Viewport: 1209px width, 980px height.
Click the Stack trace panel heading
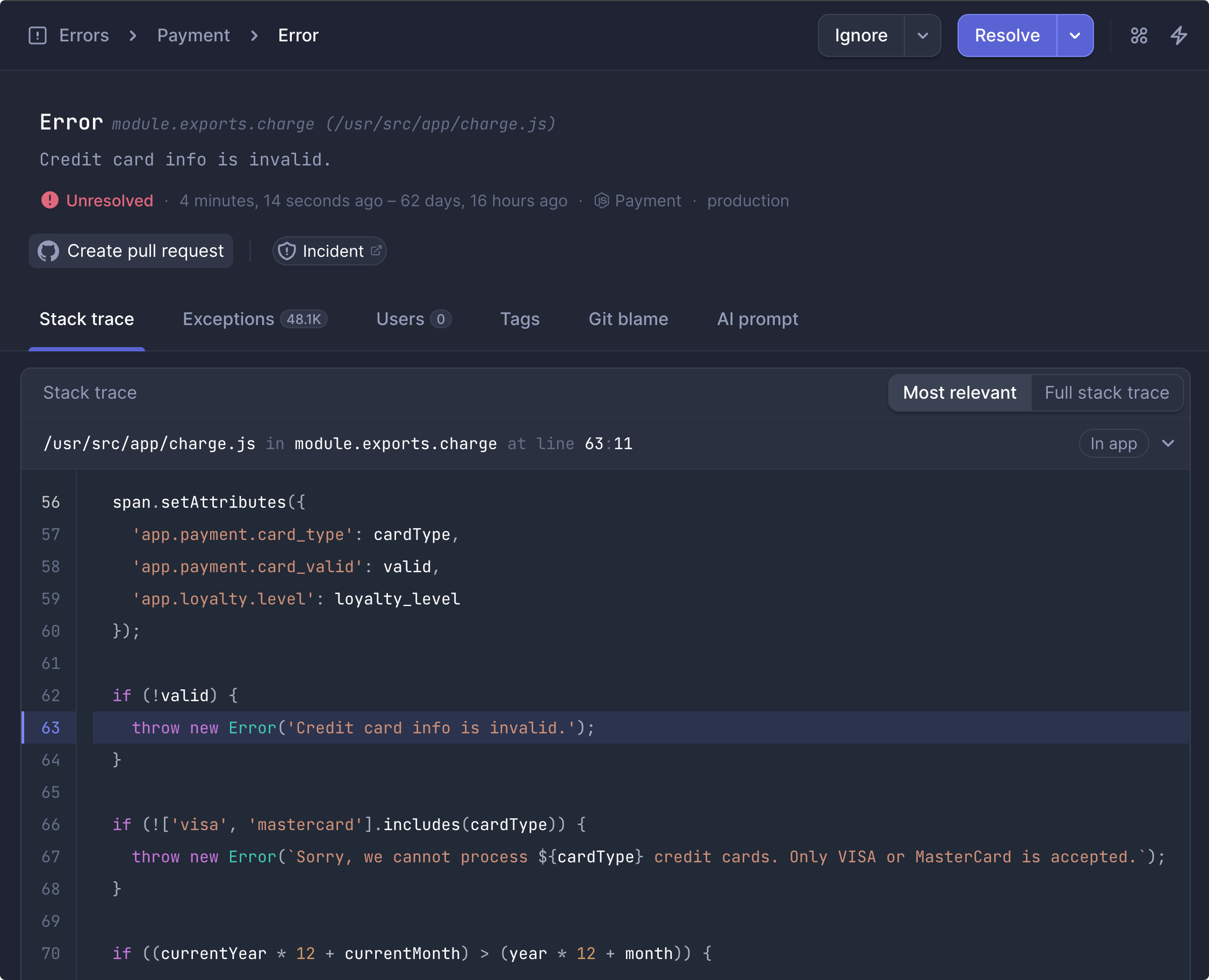click(90, 393)
